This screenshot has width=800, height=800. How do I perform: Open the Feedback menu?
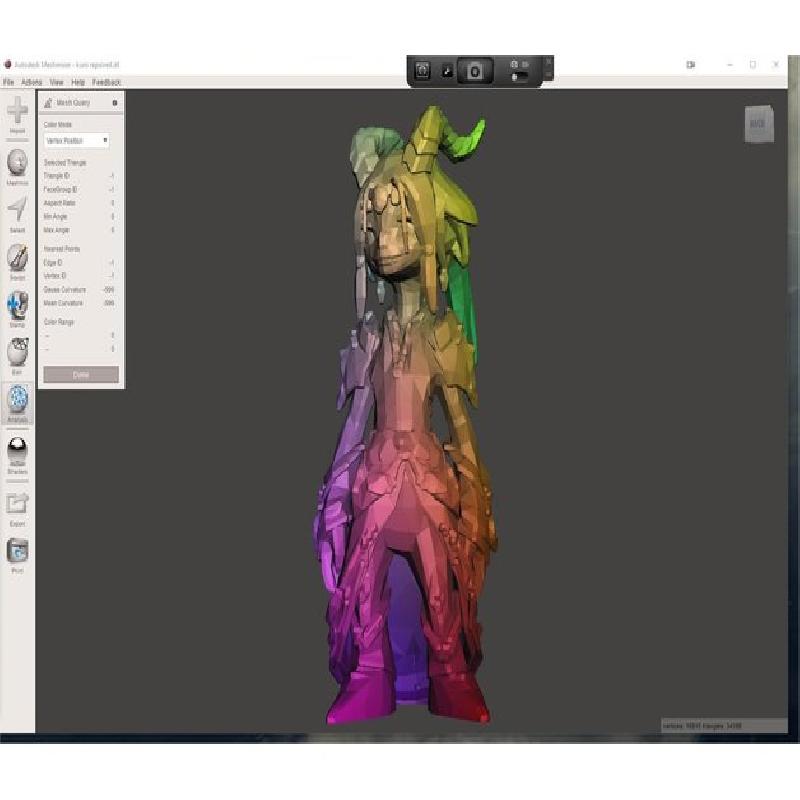pos(106,82)
